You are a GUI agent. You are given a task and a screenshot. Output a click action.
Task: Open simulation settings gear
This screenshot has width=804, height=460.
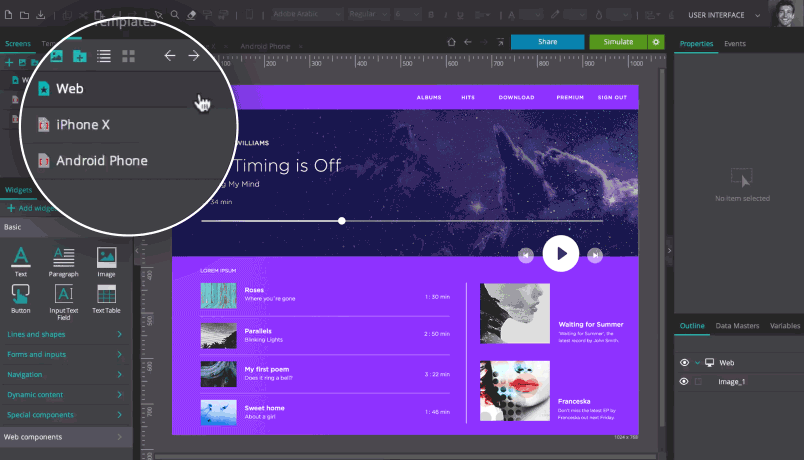[x=656, y=42]
